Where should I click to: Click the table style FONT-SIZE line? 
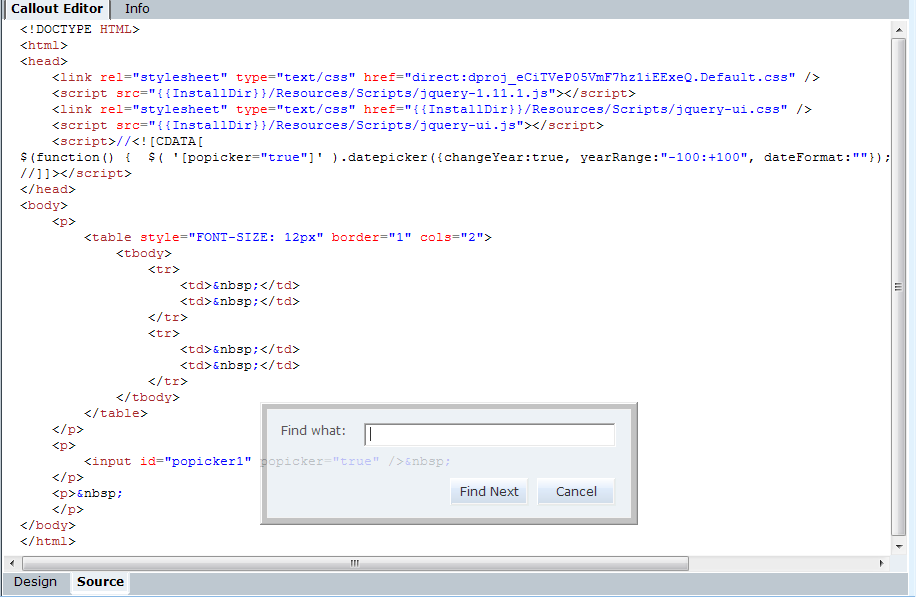click(x=288, y=237)
